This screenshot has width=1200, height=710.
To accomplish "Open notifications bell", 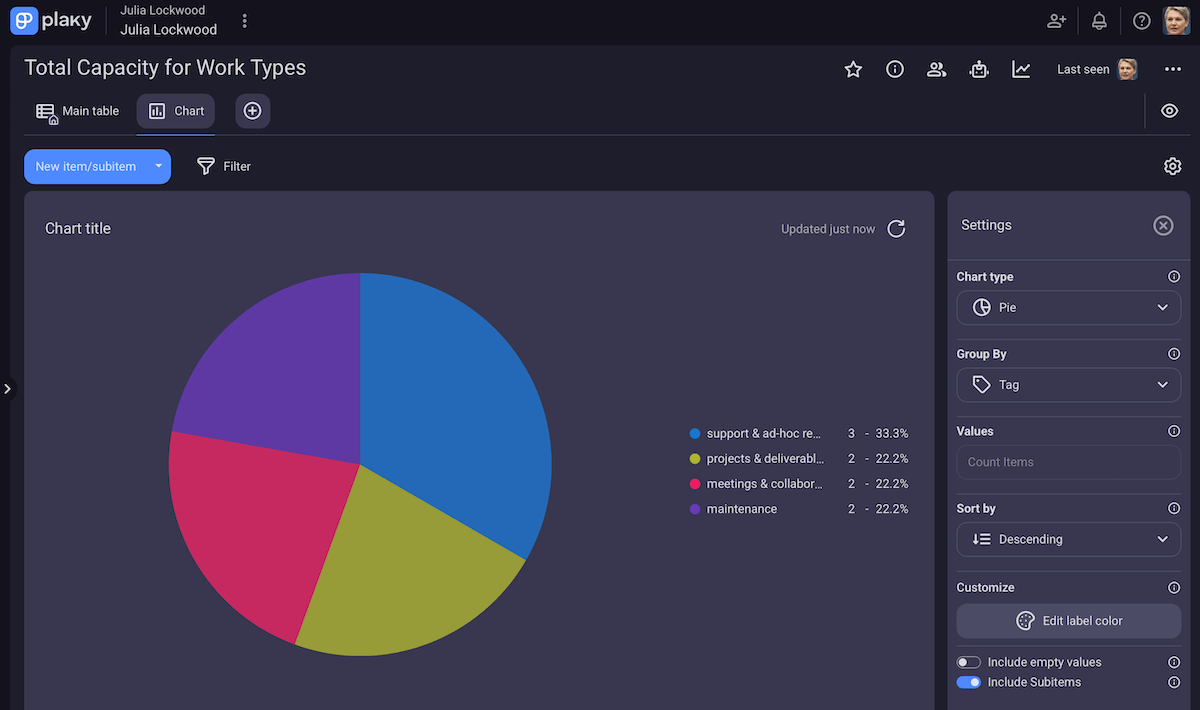I will tap(1099, 20).
